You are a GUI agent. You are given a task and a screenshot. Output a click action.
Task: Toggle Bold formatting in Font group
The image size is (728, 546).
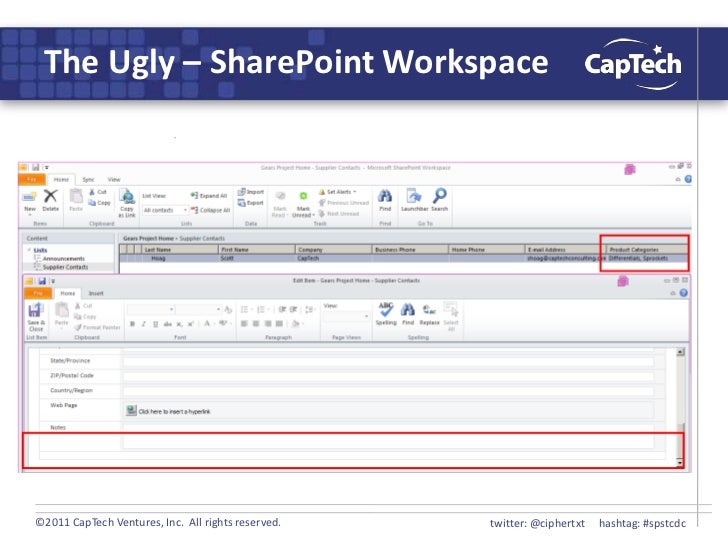[132, 324]
